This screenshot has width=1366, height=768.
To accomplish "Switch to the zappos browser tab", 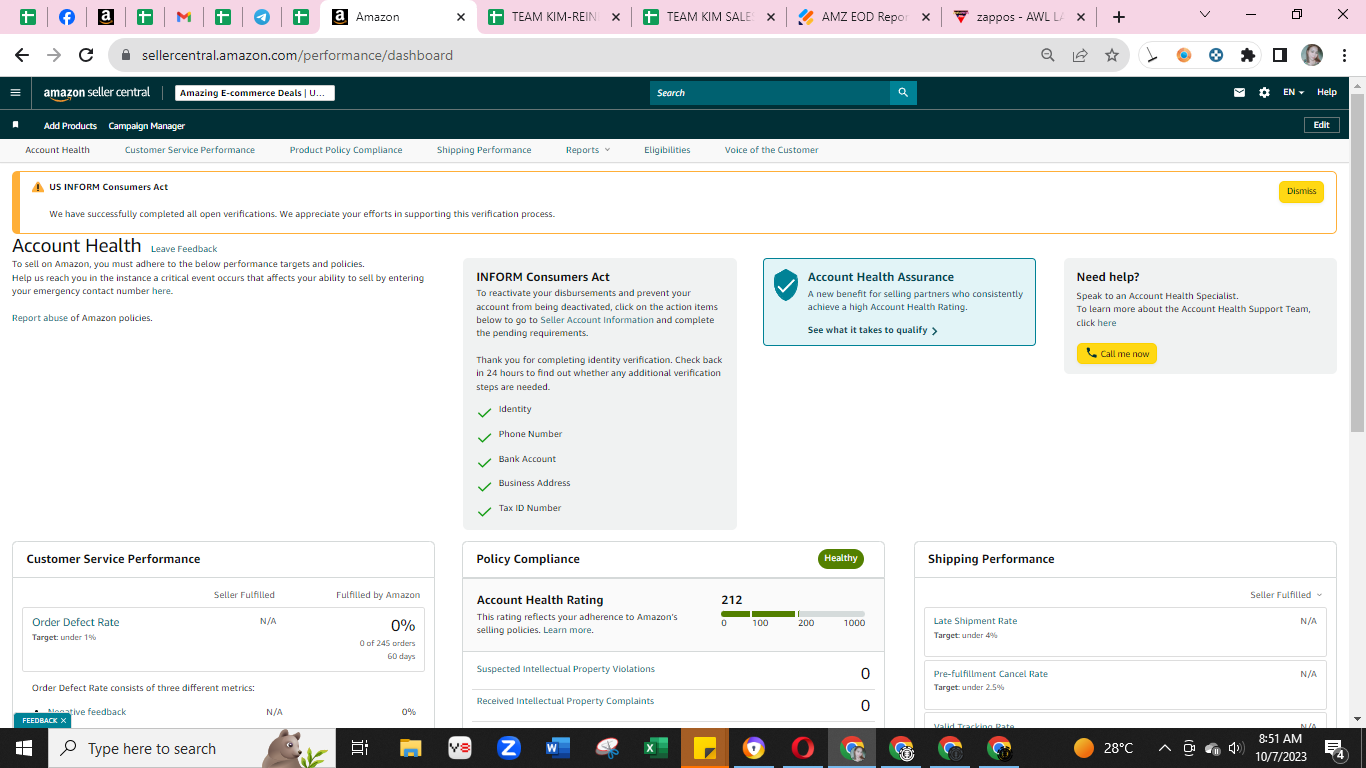I will click(x=1020, y=17).
